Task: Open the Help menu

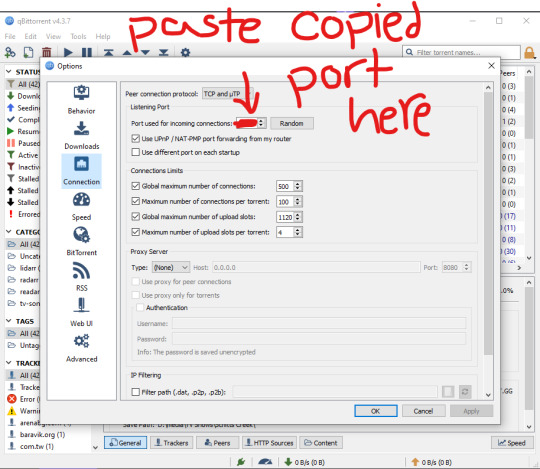Action: 103,36
